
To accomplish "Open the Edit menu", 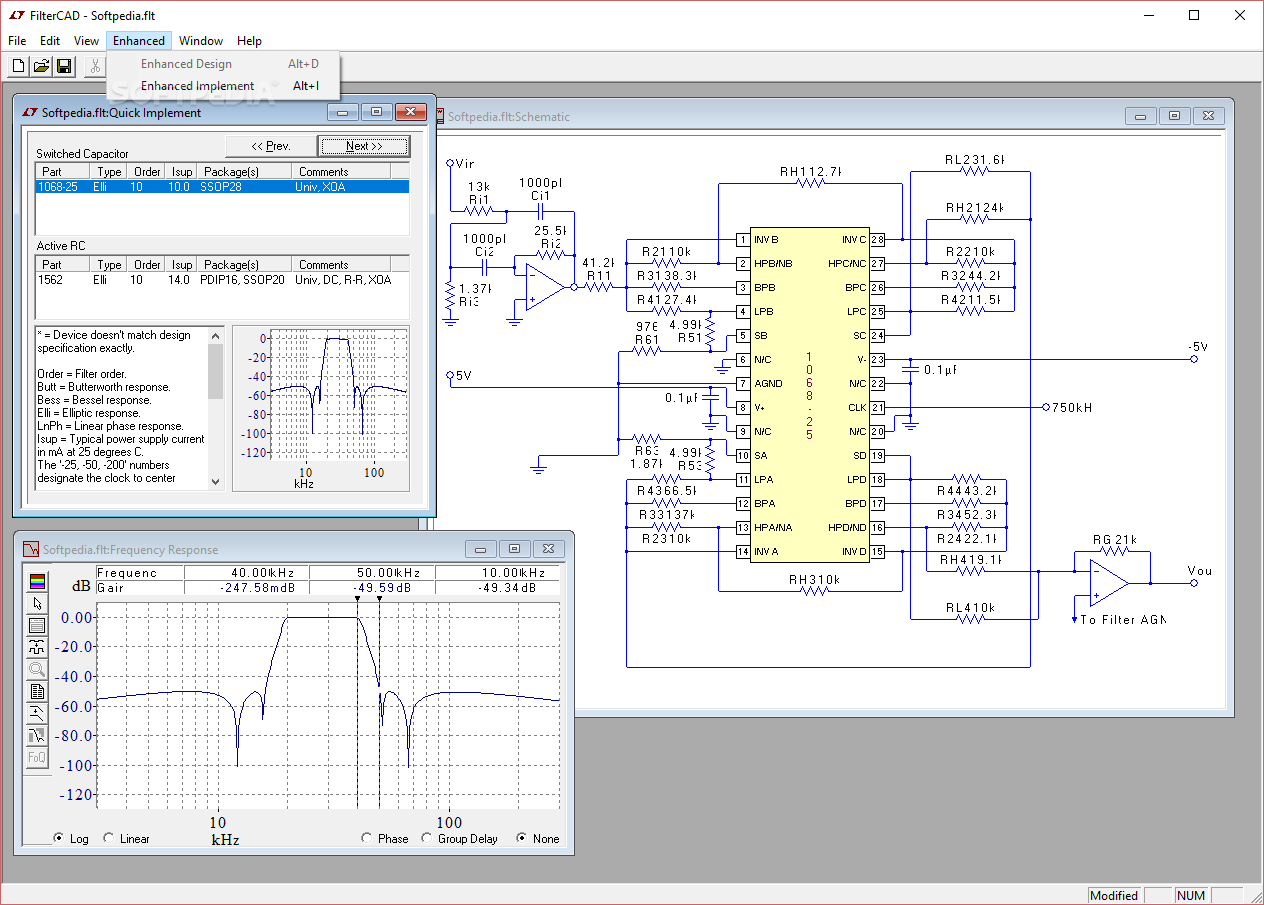I will [x=50, y=41].
